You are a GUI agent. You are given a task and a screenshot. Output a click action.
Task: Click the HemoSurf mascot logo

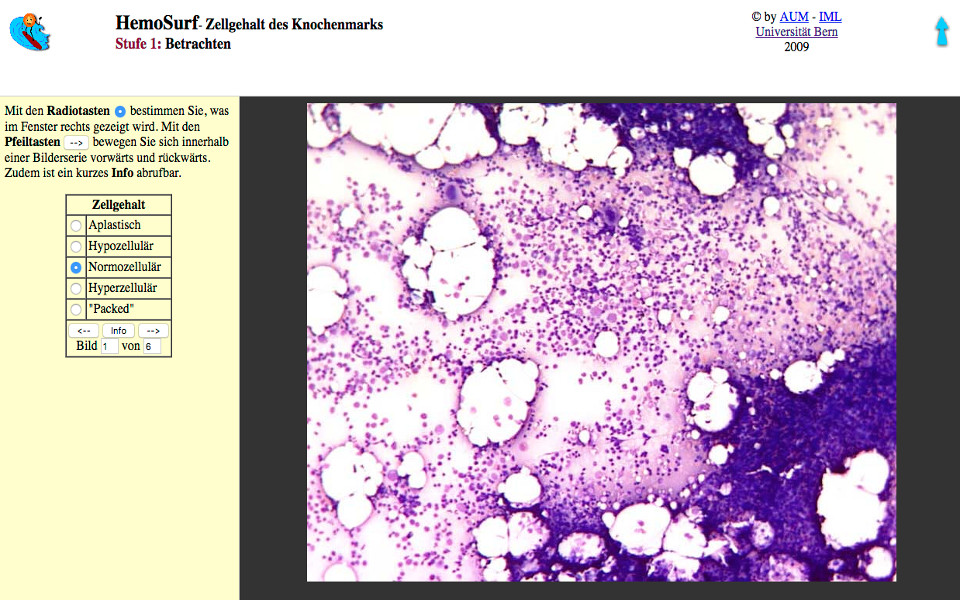[30, 32]
